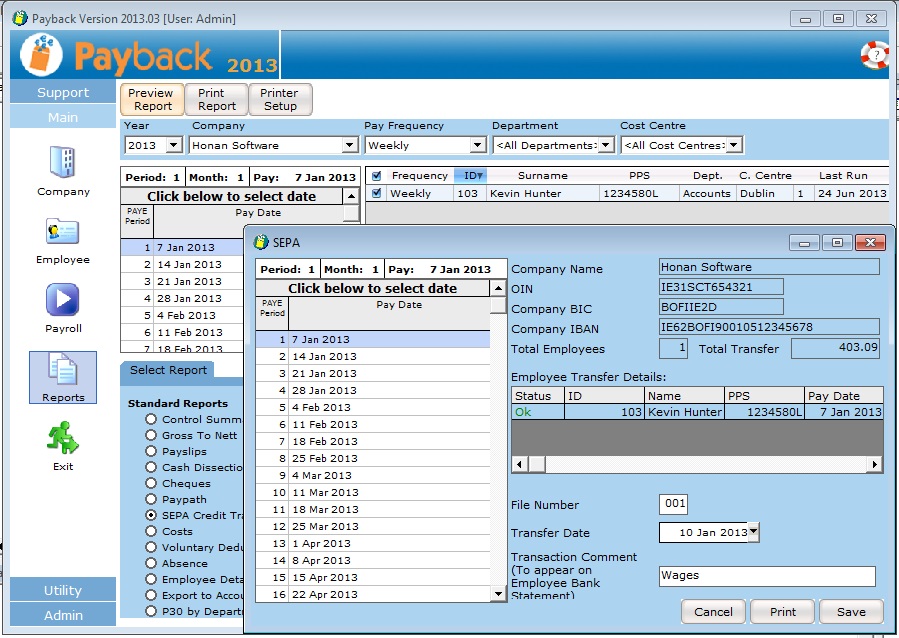Select the Reports icon in sidebar
This screenshot has width=899, height=638.
(63, 370)
